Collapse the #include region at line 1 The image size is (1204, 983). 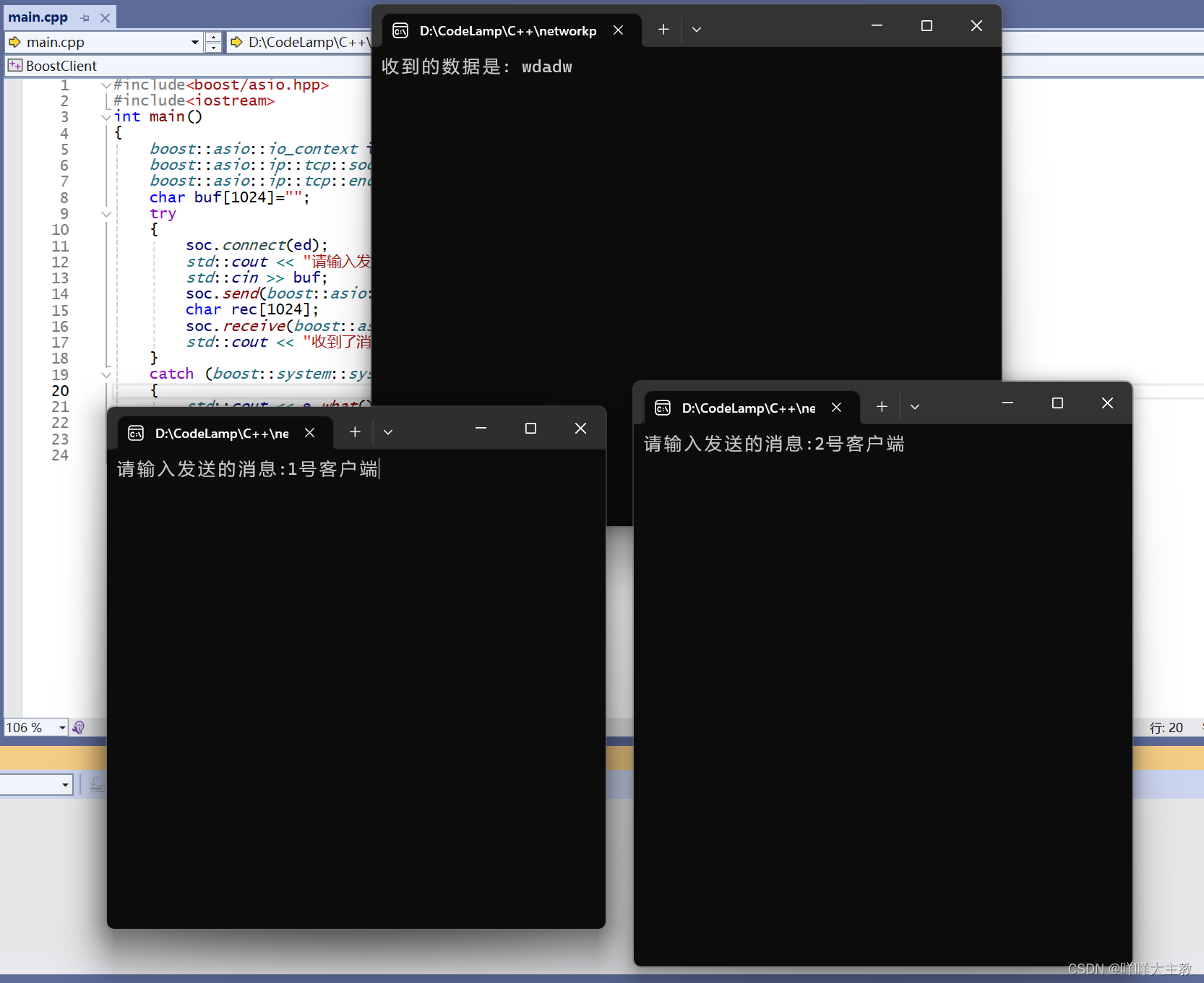click(106, 85)
